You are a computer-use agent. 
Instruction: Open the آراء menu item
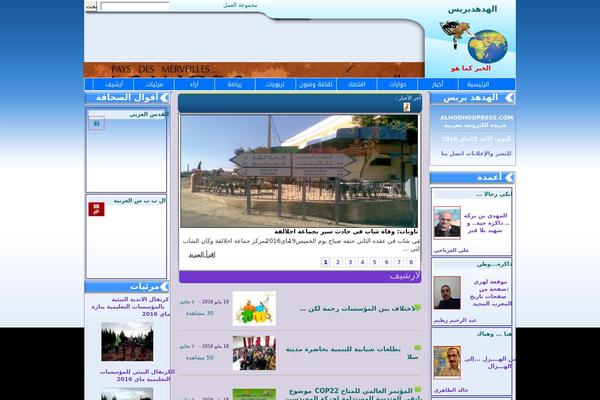(194, 84)
